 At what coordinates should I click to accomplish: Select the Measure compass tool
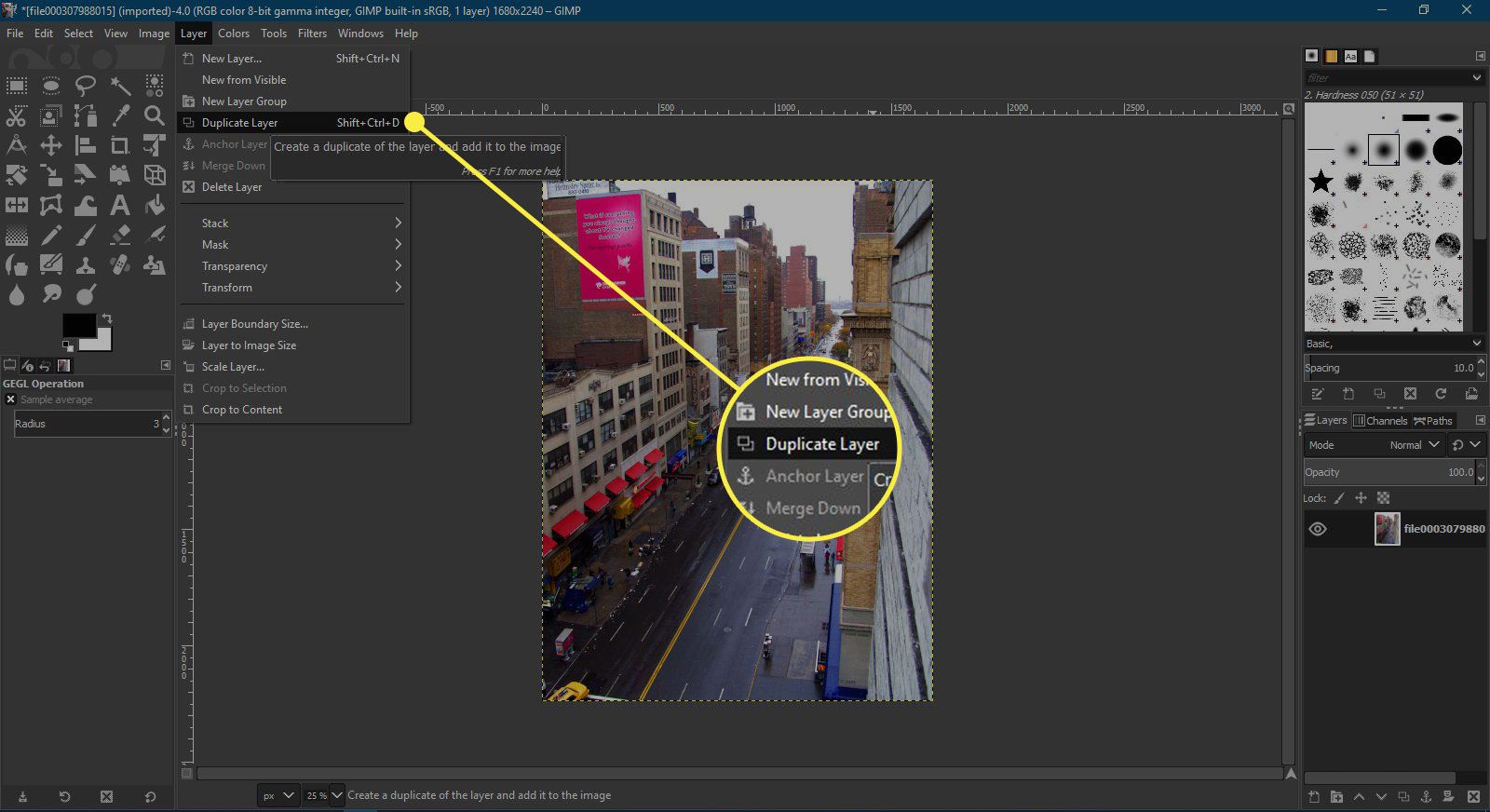pyautogui.click(x=17, y=145)
